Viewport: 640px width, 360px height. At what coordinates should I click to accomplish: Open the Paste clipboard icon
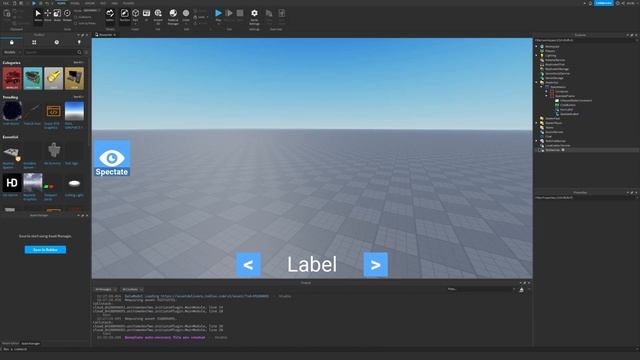point(7,14)
